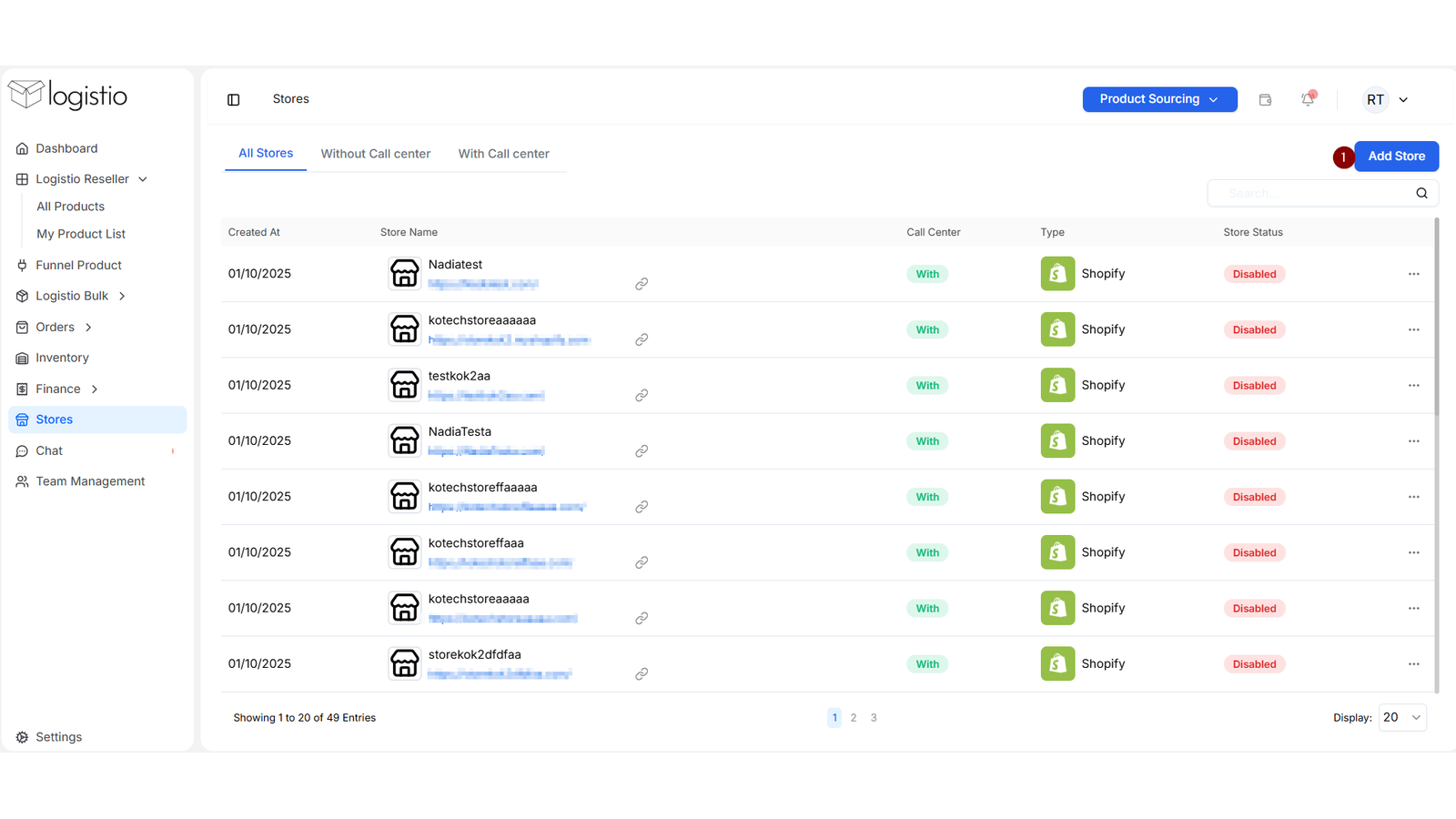Click Showing 1 to 20 of 49 Entries
1456x819 pixels.
pos(305,718)
